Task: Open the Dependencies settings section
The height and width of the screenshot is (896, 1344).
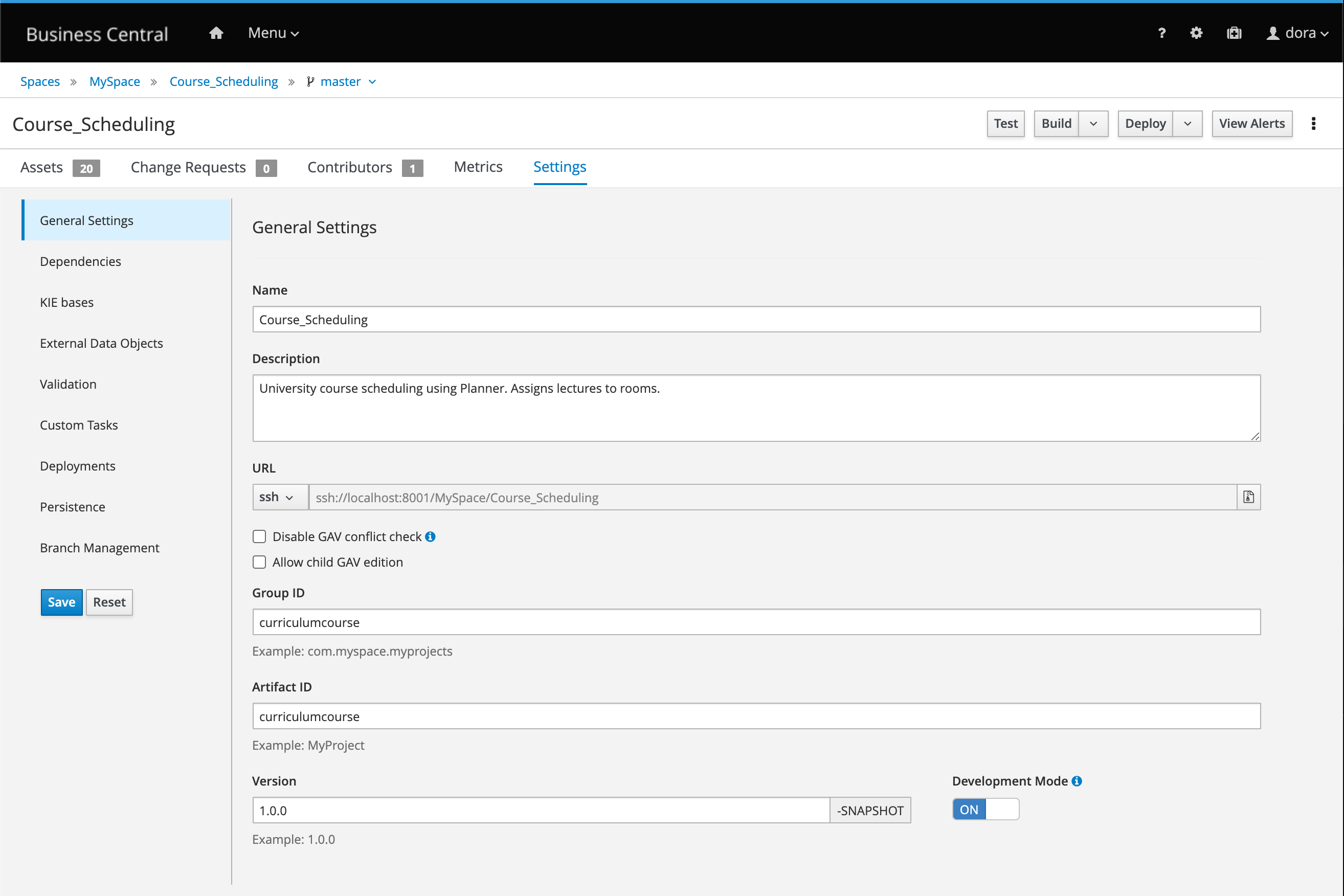Action: point(81,261)
